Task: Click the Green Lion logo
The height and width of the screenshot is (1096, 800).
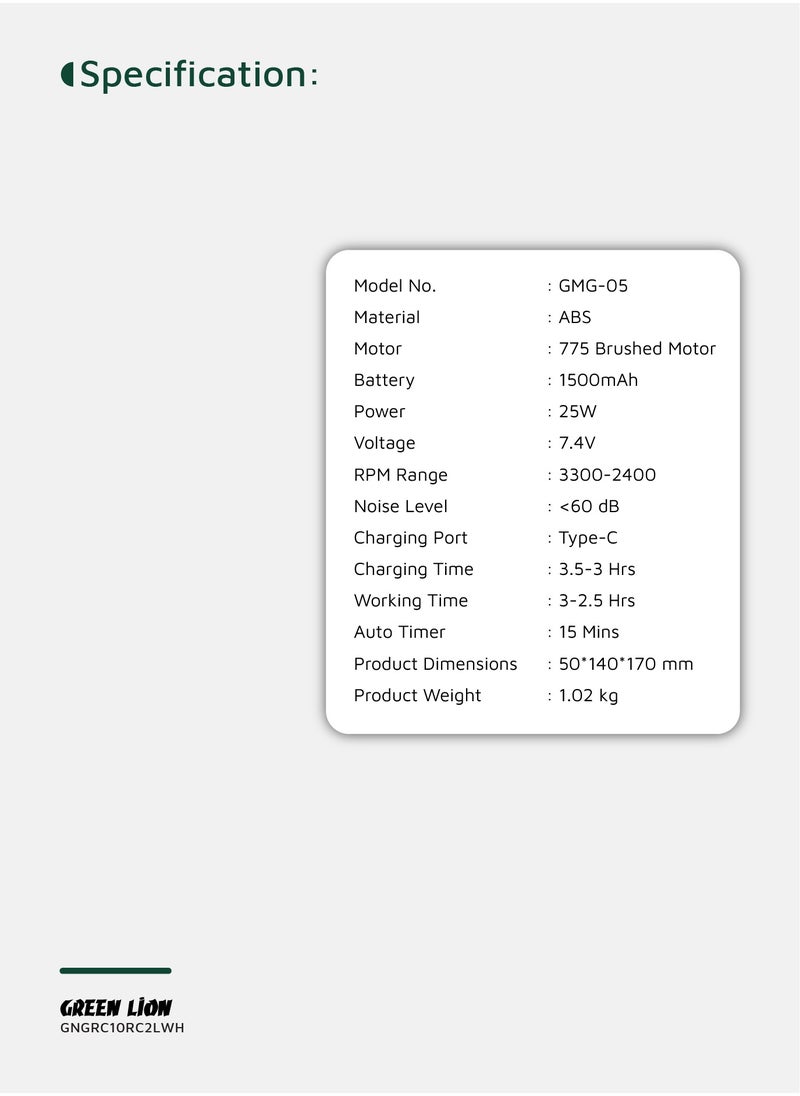Action: click(x=116, y=1007)
